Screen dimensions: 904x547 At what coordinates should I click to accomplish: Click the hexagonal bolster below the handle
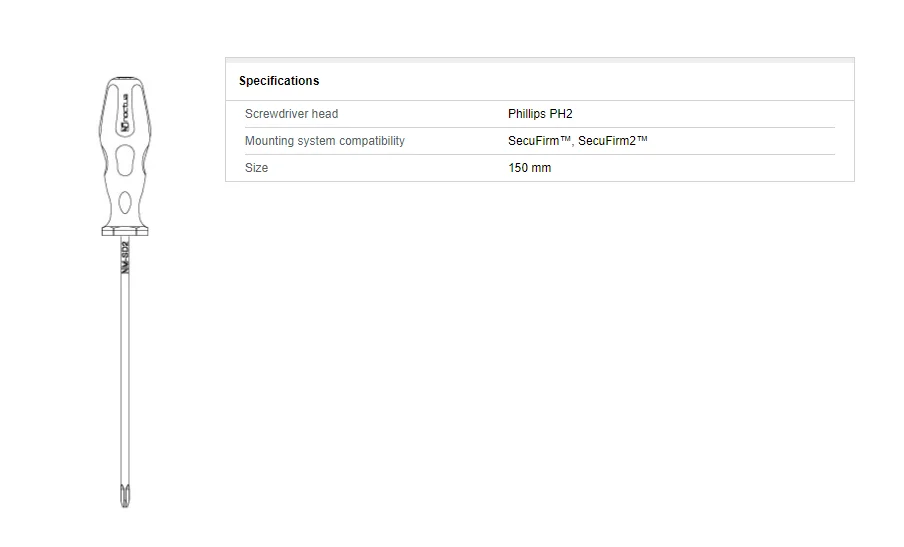(125, 231)
